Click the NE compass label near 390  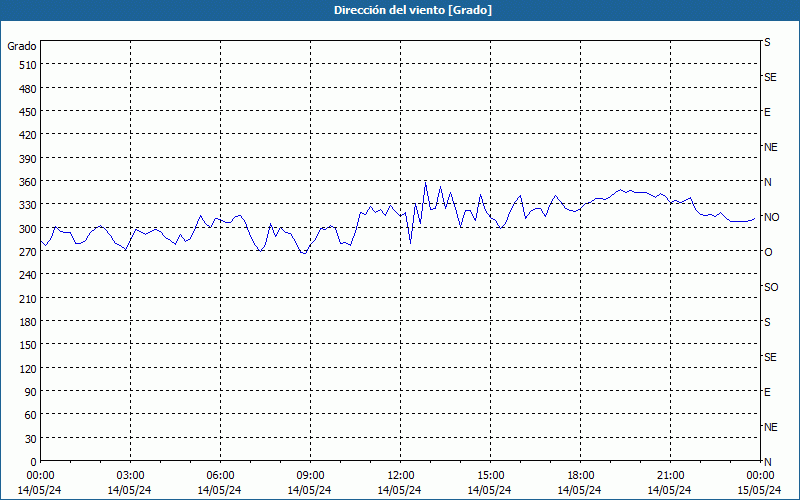point(771,147)
